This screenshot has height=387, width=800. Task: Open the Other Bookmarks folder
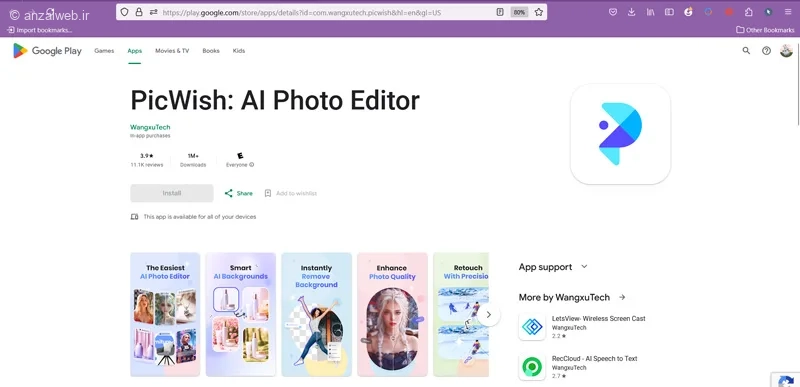[765, 30]
